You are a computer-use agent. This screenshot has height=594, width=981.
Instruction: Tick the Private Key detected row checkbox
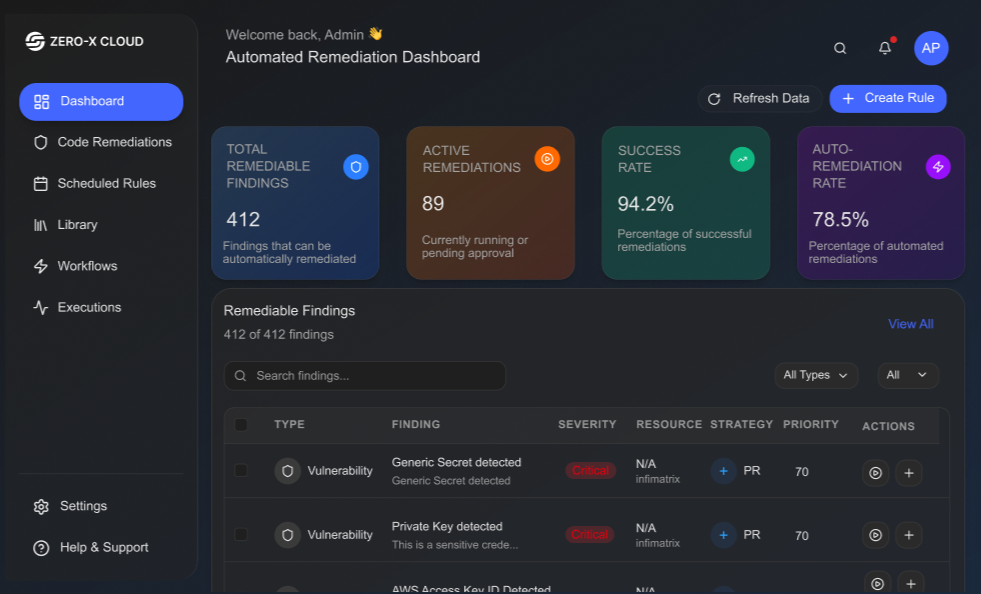pos(241,535)
